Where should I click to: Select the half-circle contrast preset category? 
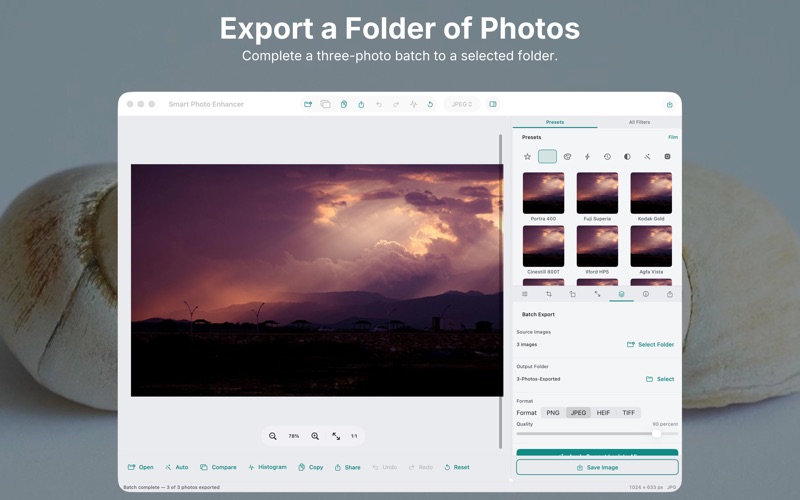(x=627, y=157)
